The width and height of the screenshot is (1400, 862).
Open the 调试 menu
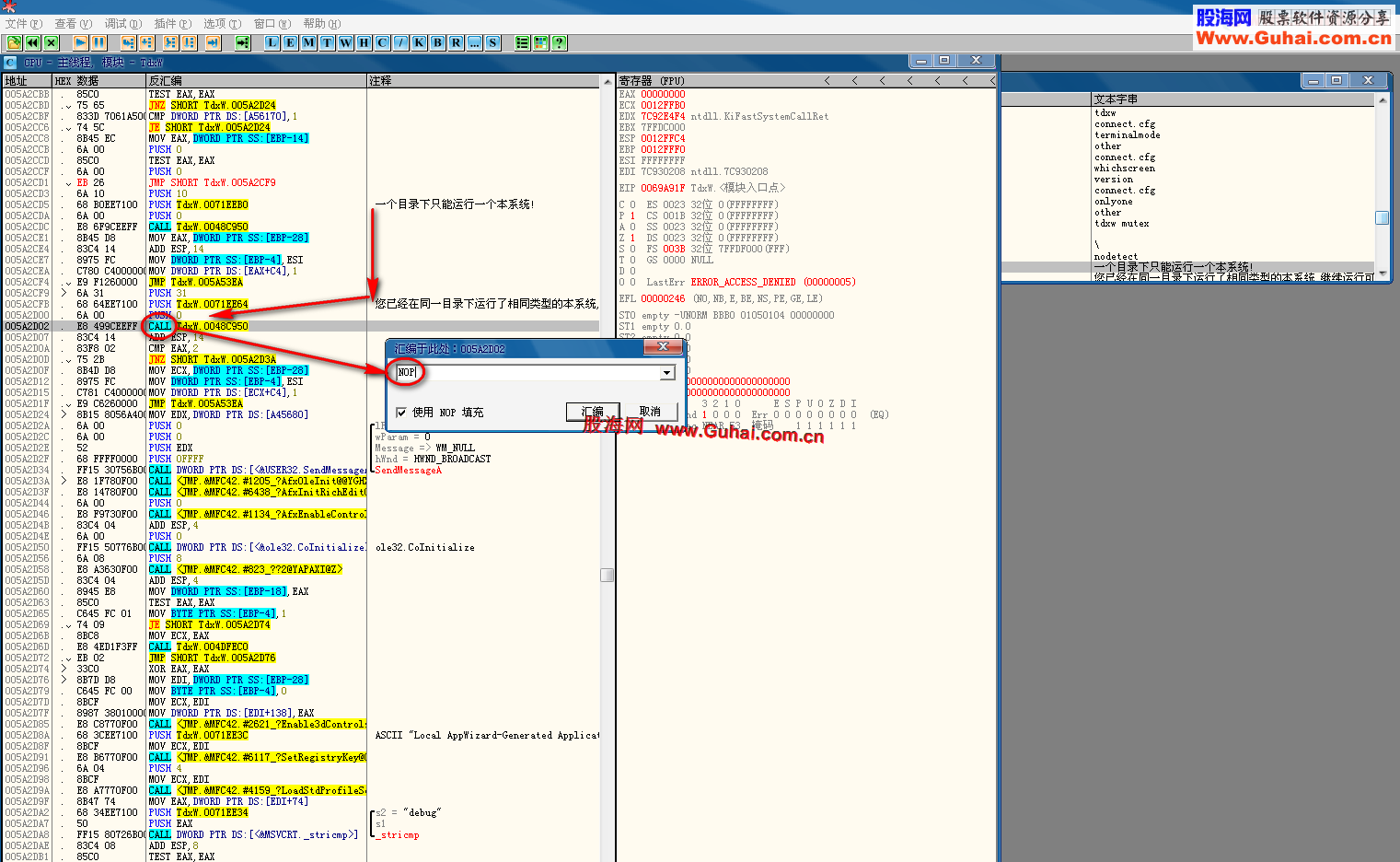coord(122,24)
